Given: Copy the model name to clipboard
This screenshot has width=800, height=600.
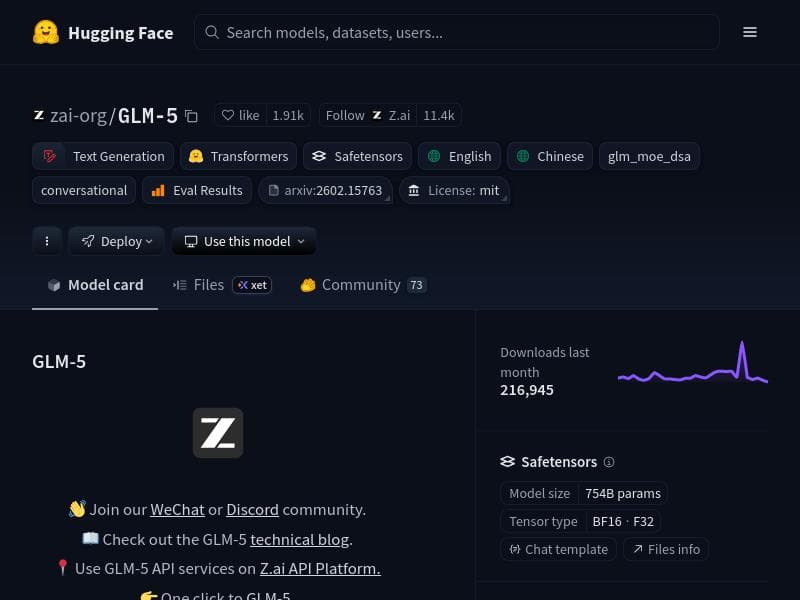Looking at the screenshot, I should (x=192, y=116).
